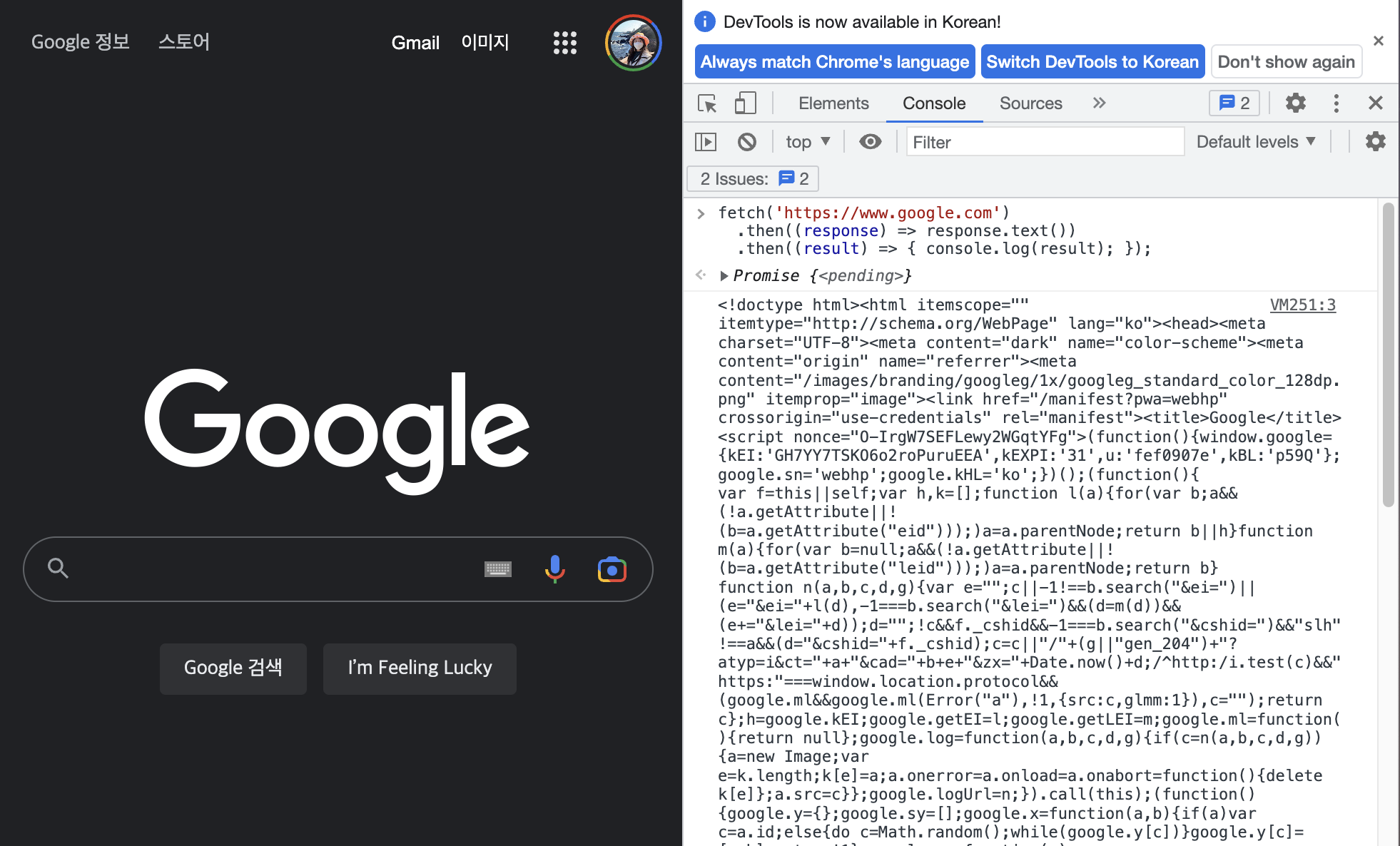Viewport: 1400px width, 846px height.
Task: Click the Google Lens camera icon
Action: (x=612, y=569)
